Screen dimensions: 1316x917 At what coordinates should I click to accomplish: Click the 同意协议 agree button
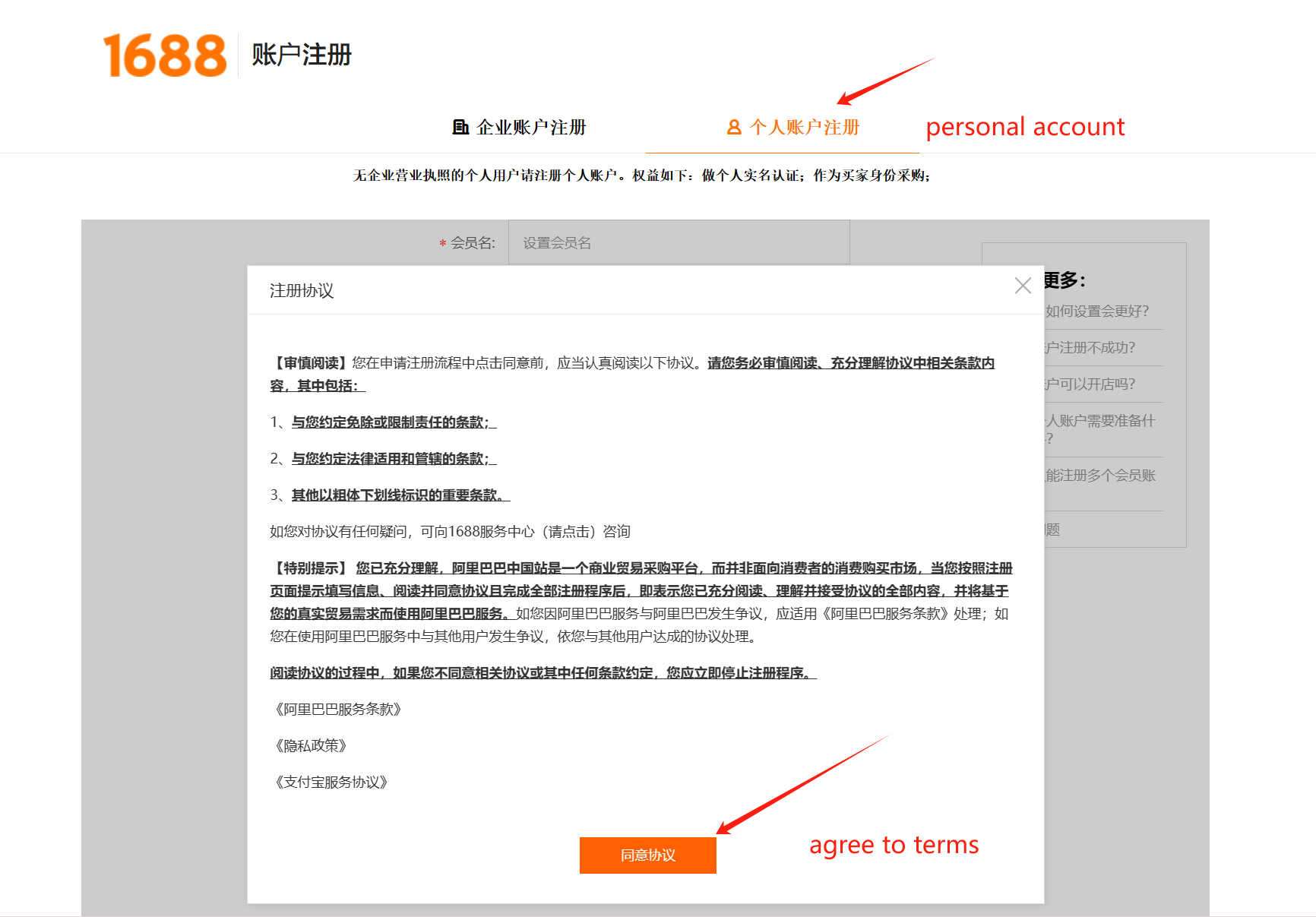coord(648,855)
